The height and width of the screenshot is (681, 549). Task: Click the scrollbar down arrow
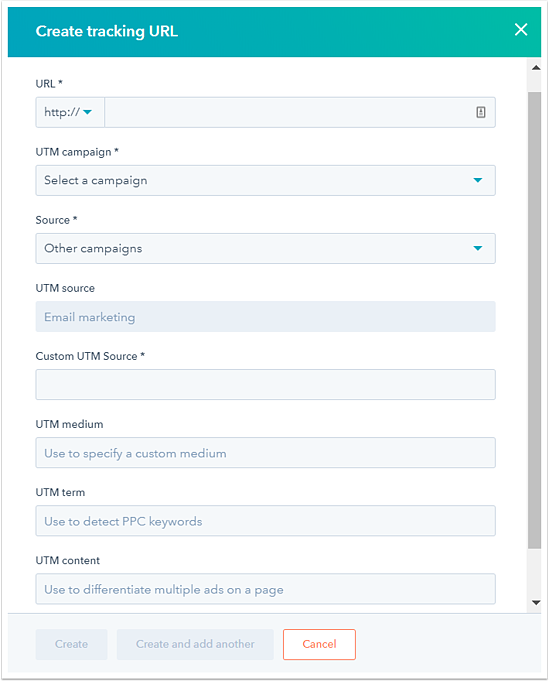pos(536,602)
